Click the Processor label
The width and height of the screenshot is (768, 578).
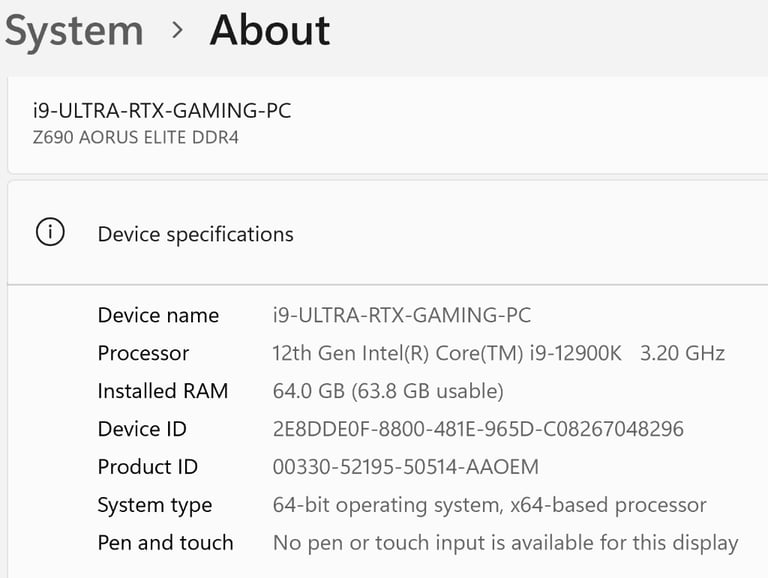(143, 353)
